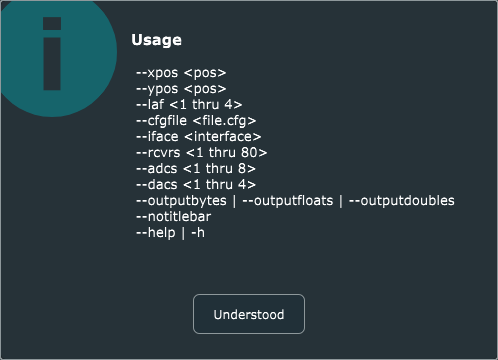The width and height of the screenshot is (498, 360).
Task: Click the --outputdoubles option text
Action: point(402,201)
